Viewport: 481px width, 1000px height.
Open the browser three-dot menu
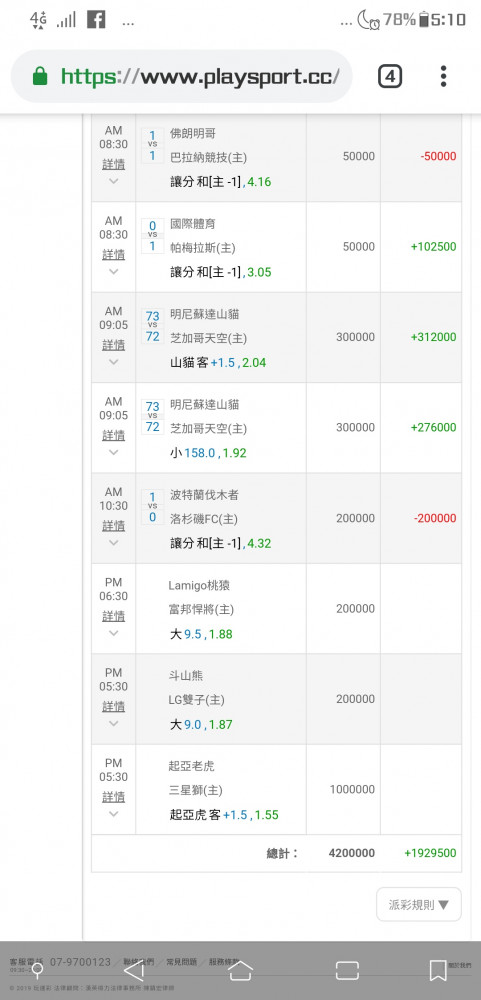(x=443, y=76)
